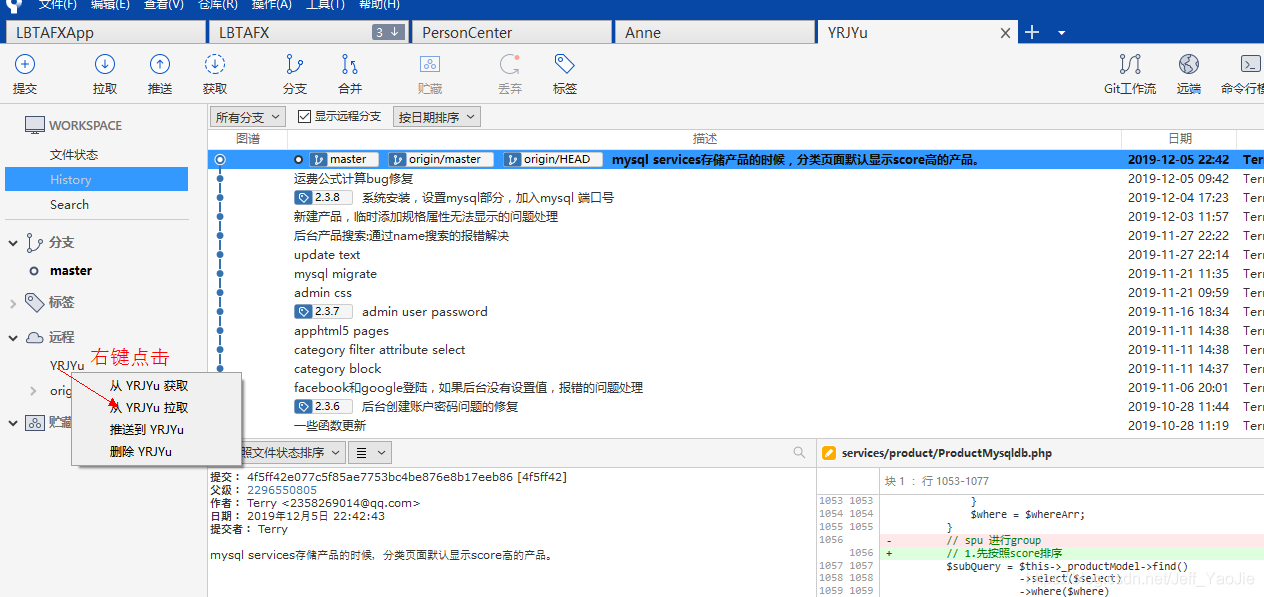
Task: Expand the 远程 section in sidebar
Action: [12, 337]
